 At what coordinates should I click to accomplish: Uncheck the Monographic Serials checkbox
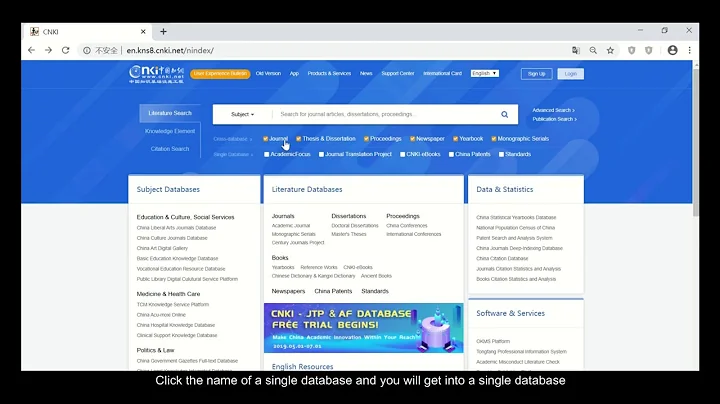click(494, 139)
